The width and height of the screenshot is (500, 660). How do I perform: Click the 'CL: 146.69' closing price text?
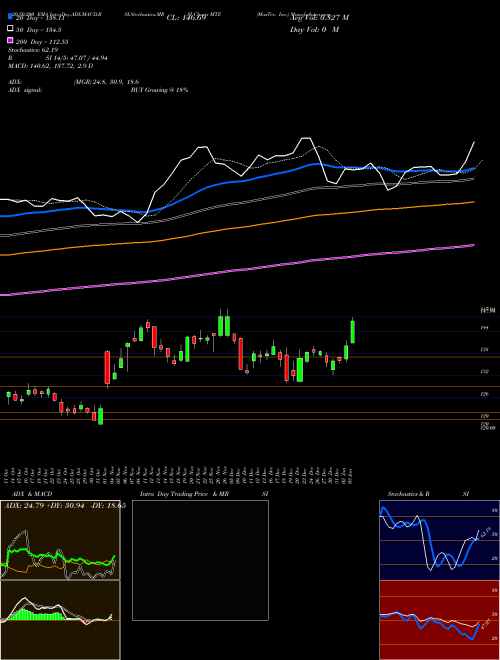click(186, 18)
